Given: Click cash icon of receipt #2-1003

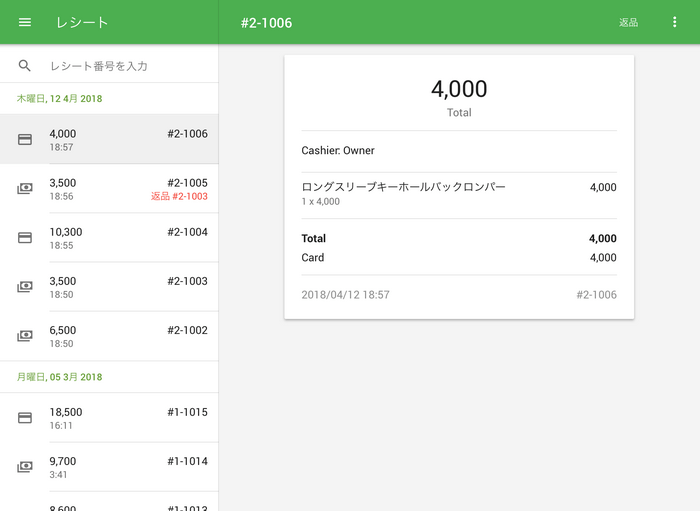Looking at the screenshot, I should [x=25, y=287].
